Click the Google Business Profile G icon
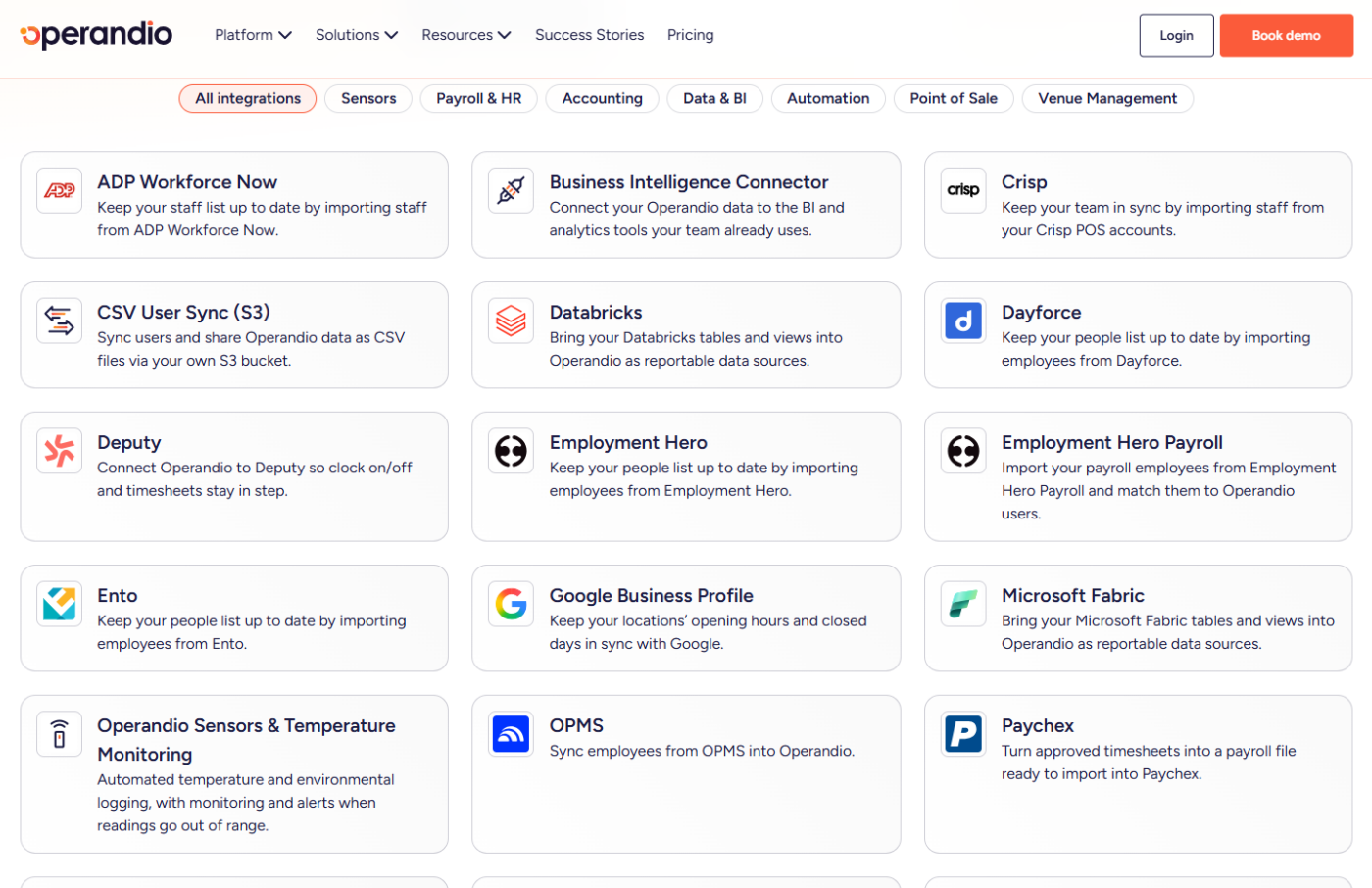The image size is (1372, 888). tap(512, 604)
